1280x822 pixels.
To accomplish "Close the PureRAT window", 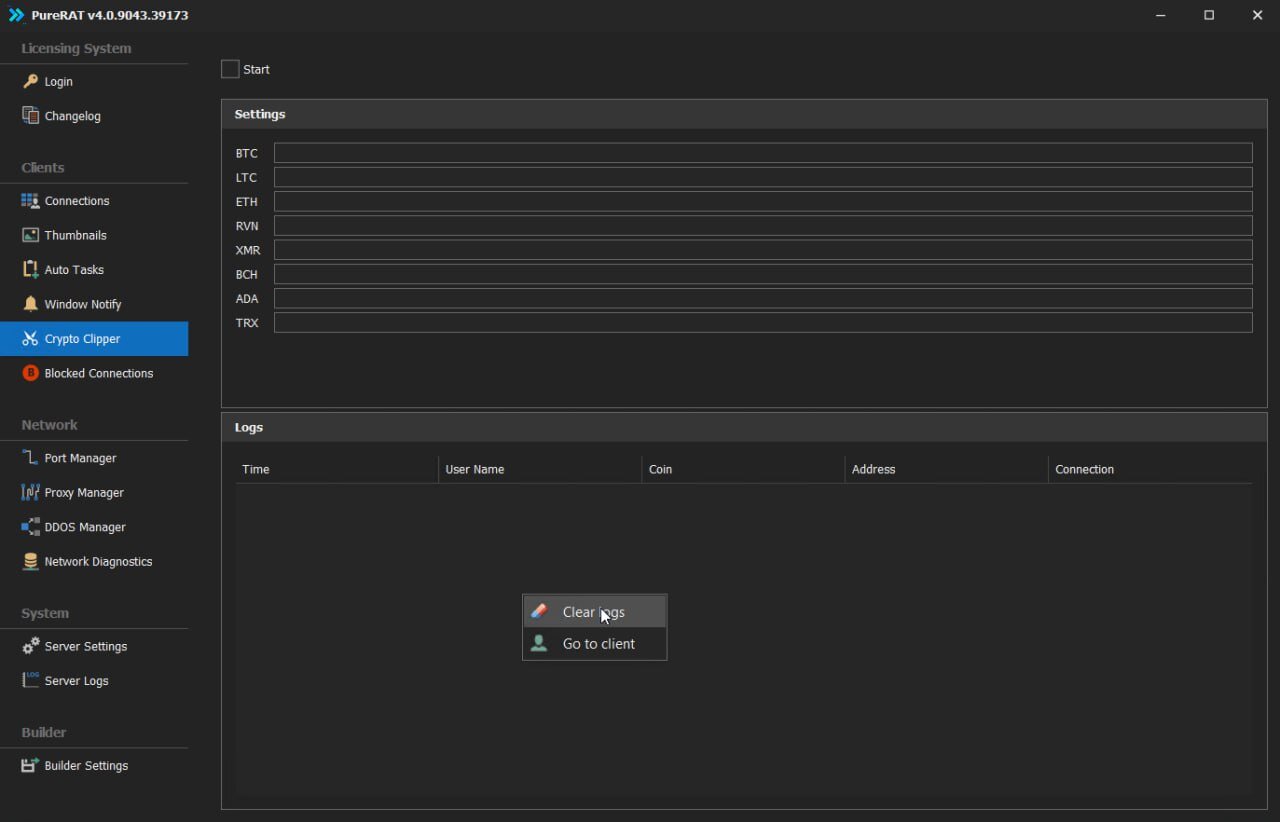I will (1257, 15).
